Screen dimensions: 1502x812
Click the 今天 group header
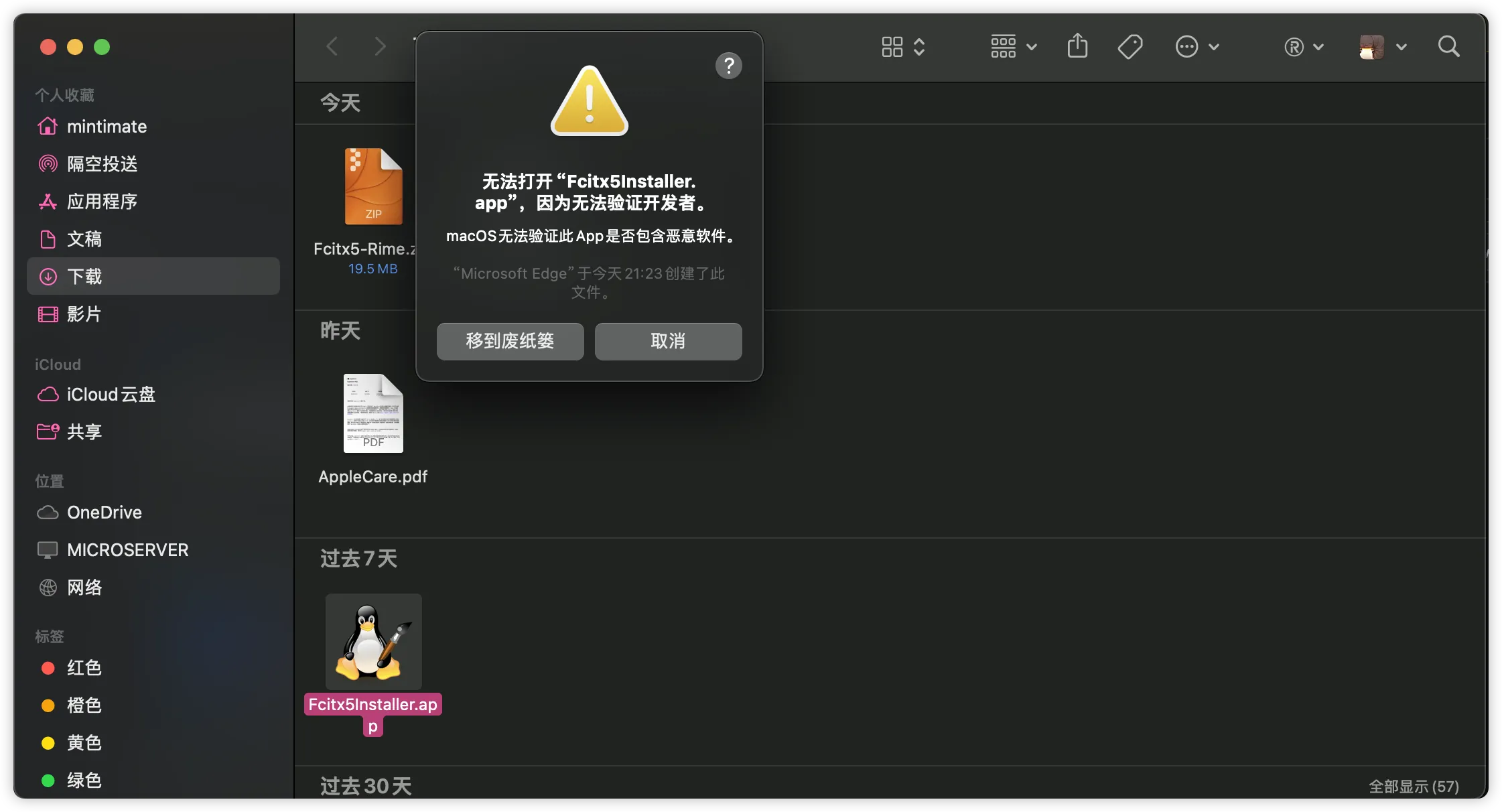tap(340, 103)
